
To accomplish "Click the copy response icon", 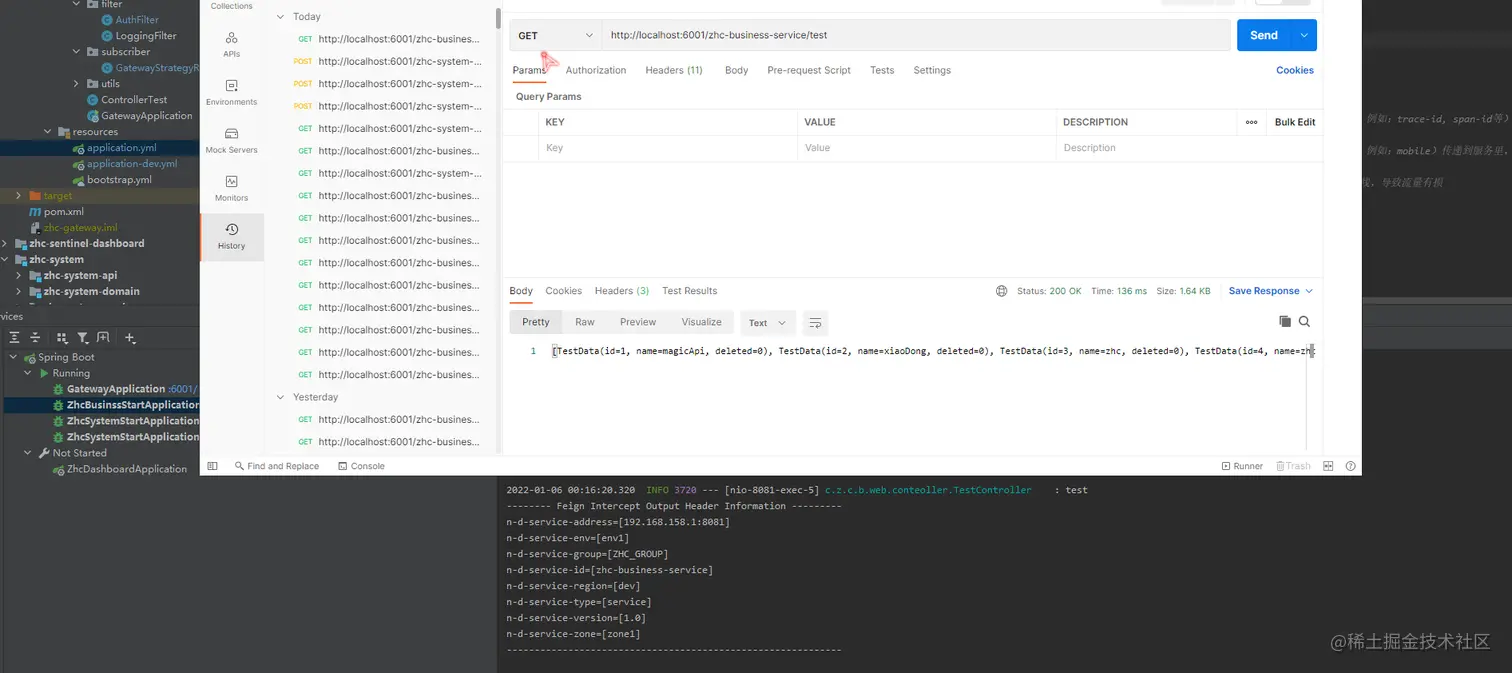I will click(x=1285, y=322).
